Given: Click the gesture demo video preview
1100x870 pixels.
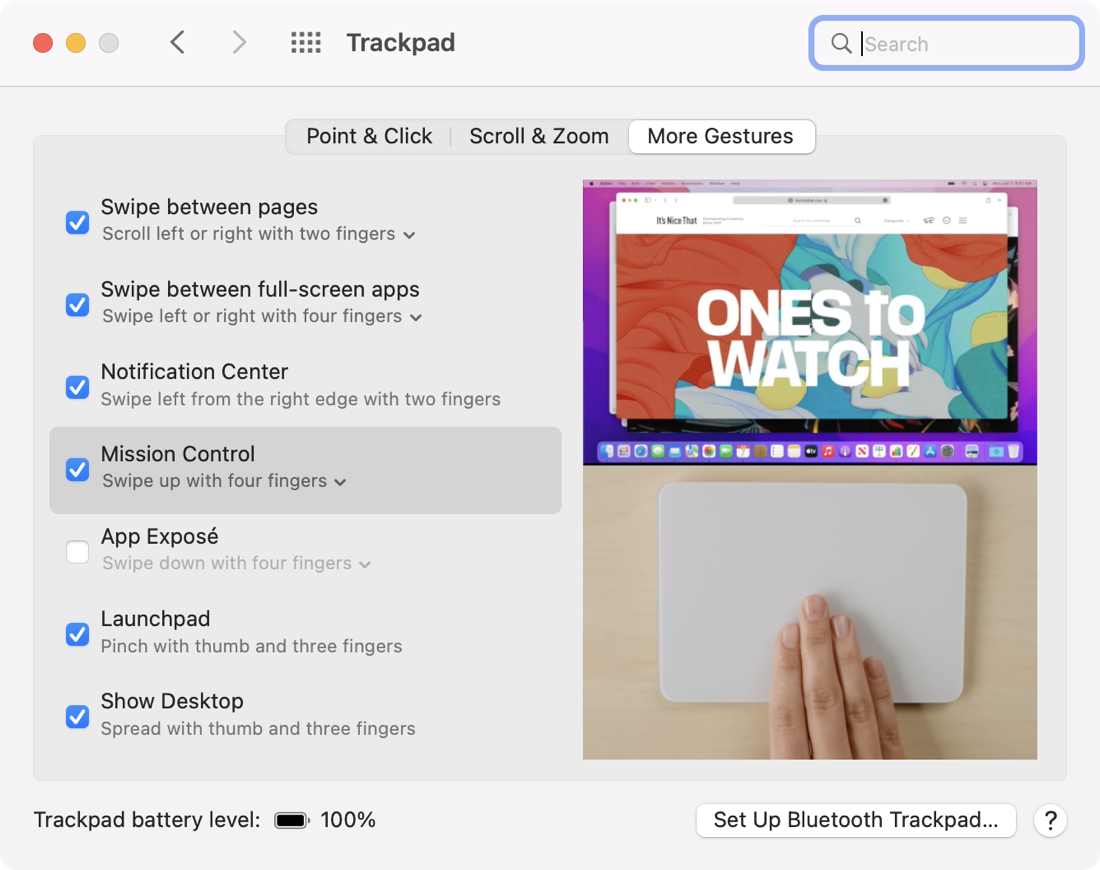Looking at the screenshot, I should 809,470.
